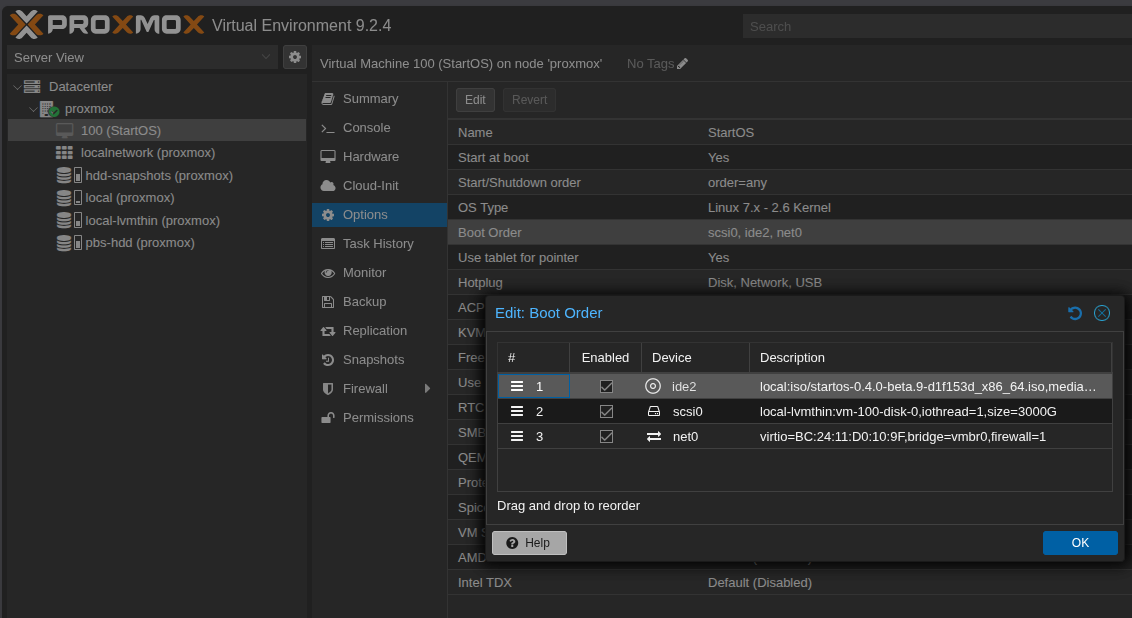Click the Backup floppy disk icon
Image resolution: width=1132 pixels, height=618 pixels.
tap(328, 302)
